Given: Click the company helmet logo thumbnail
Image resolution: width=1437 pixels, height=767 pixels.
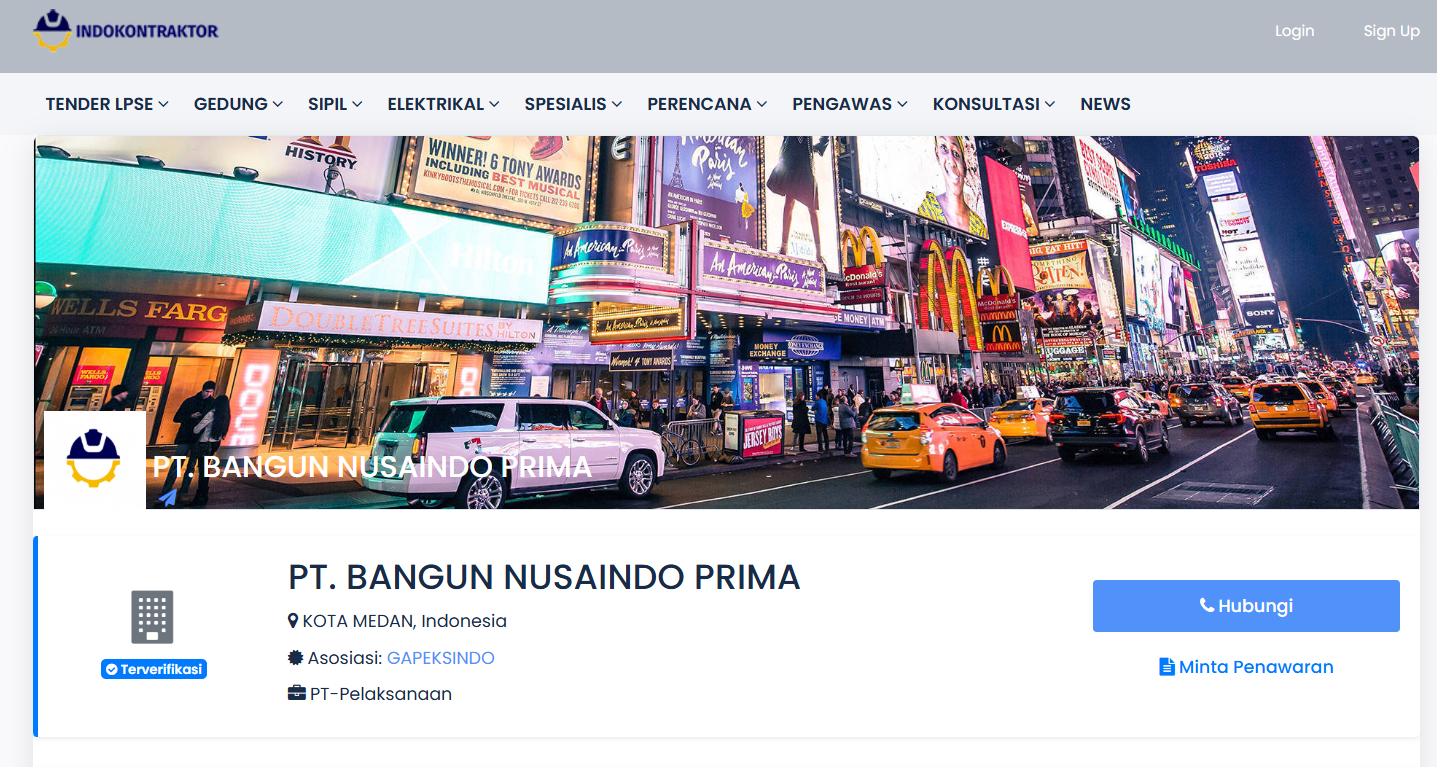Looking at the screenshot, I should 94,460.
